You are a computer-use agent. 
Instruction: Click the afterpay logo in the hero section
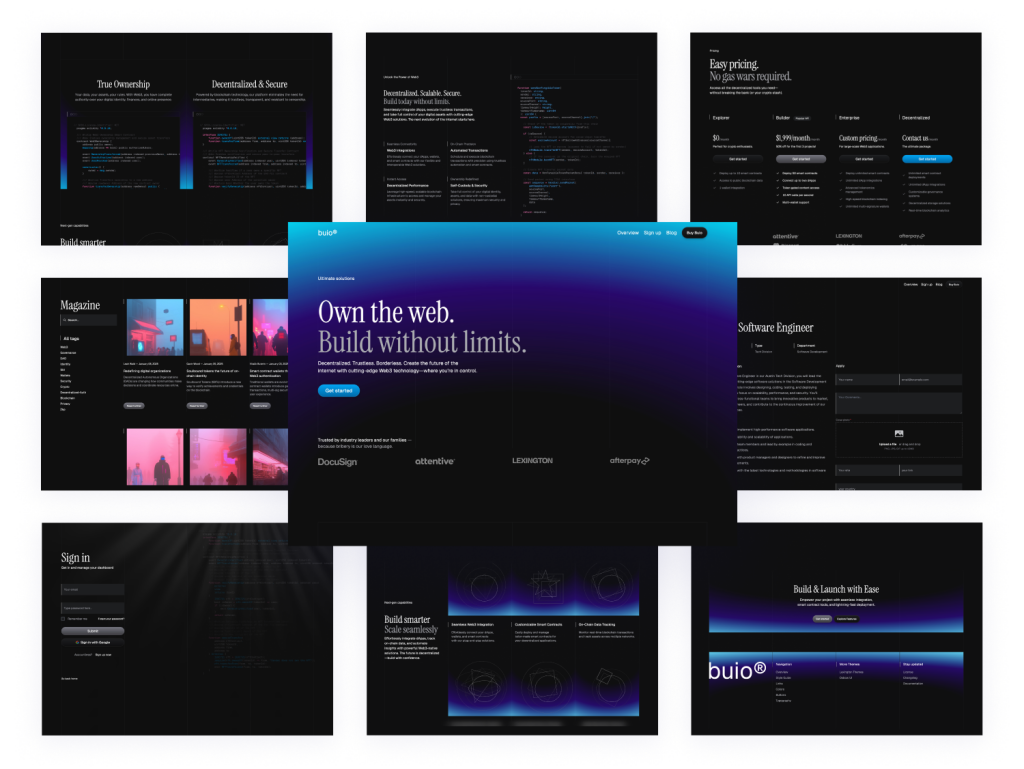click(x=629, y=460)
